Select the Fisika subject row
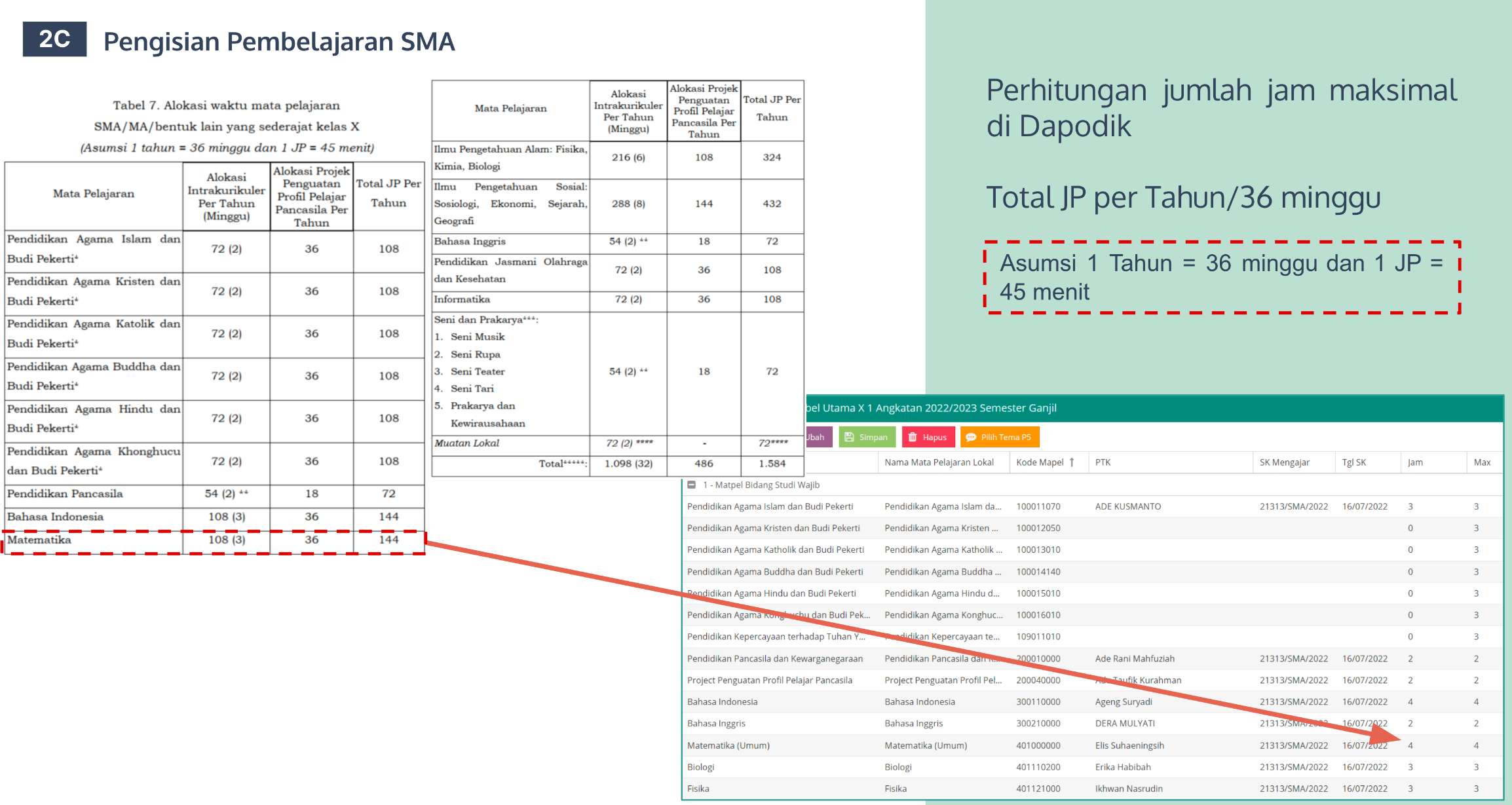This screenshot has height=805, width=1512. [x=698, y=789]
